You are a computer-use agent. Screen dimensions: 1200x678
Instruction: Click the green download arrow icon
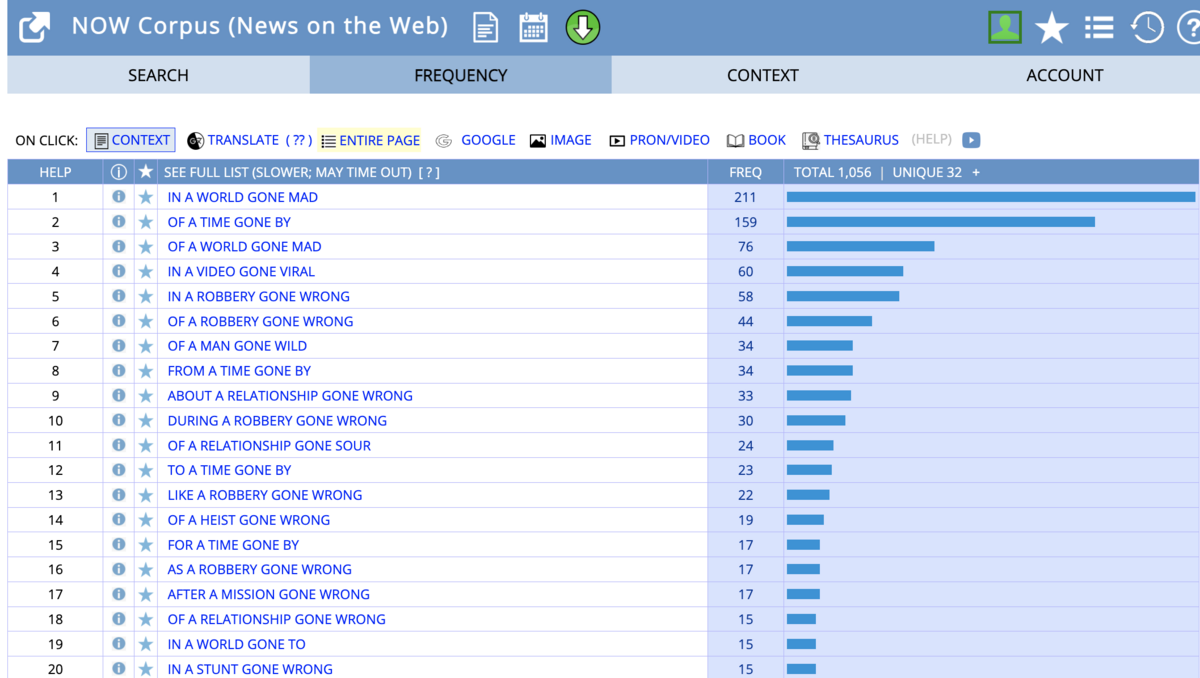click(x=583, y=27)
